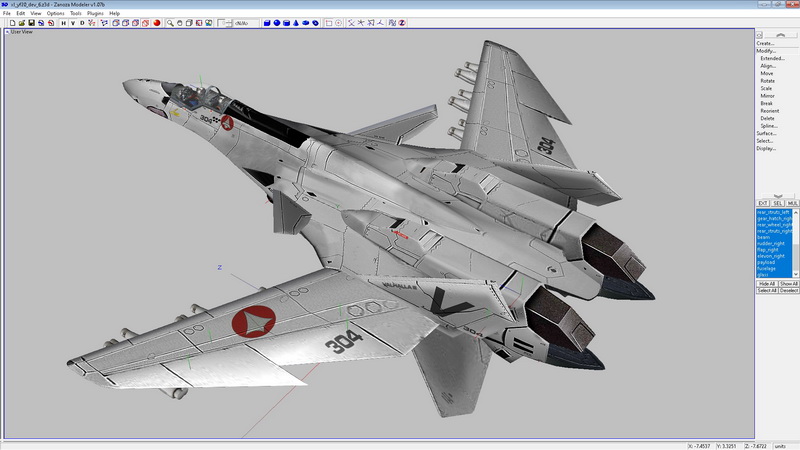Expand the Display... command group
800x450 pixels.
(766, 148)
